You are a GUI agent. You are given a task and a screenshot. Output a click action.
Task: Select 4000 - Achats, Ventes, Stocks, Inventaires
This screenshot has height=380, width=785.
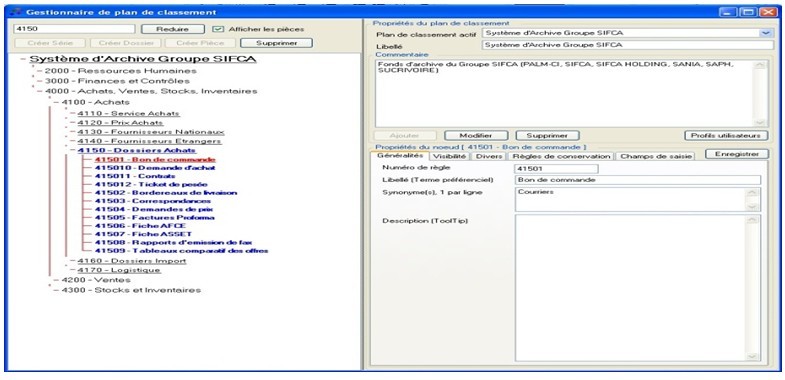151,91
